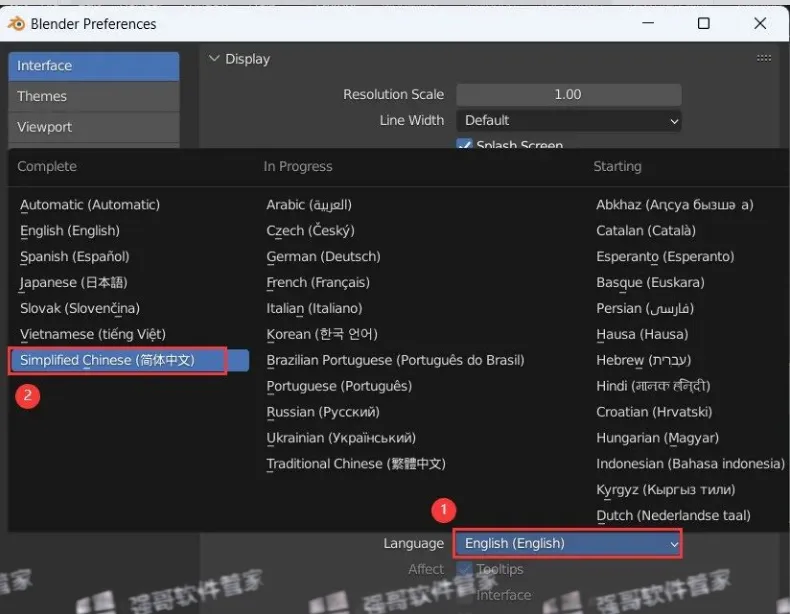Select Automatic (Automatic) language

(x=90, y=205)
